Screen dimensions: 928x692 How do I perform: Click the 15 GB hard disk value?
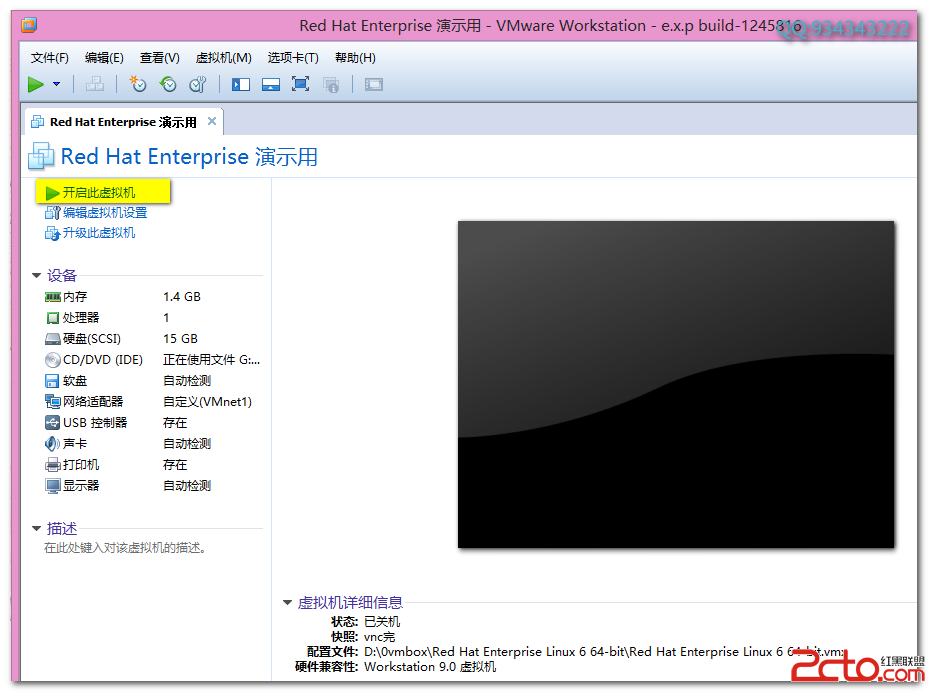click(180, 339)
